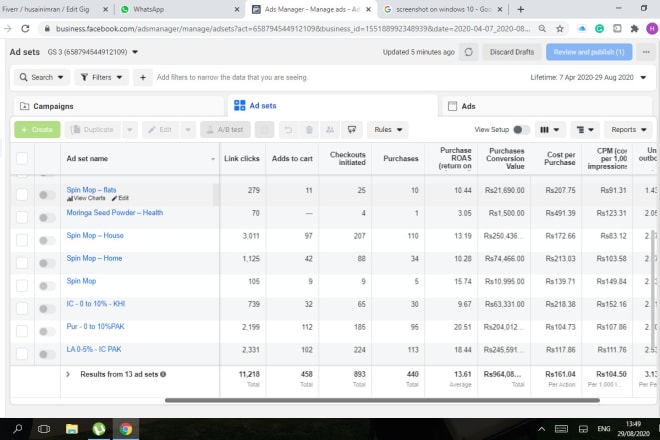Expand Results from 13 ad sets row
This screenshot has height=440, width=660.
[x=68, y=374]
